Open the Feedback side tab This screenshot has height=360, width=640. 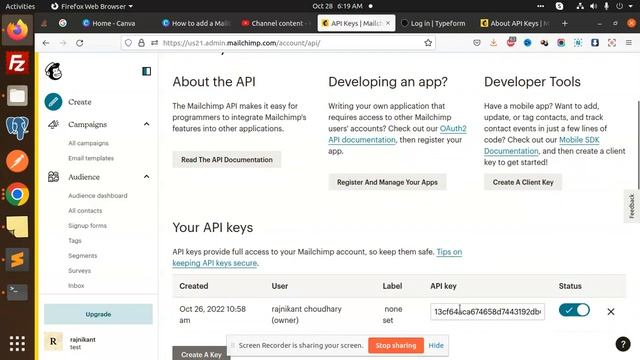click(x=631, y=206)
